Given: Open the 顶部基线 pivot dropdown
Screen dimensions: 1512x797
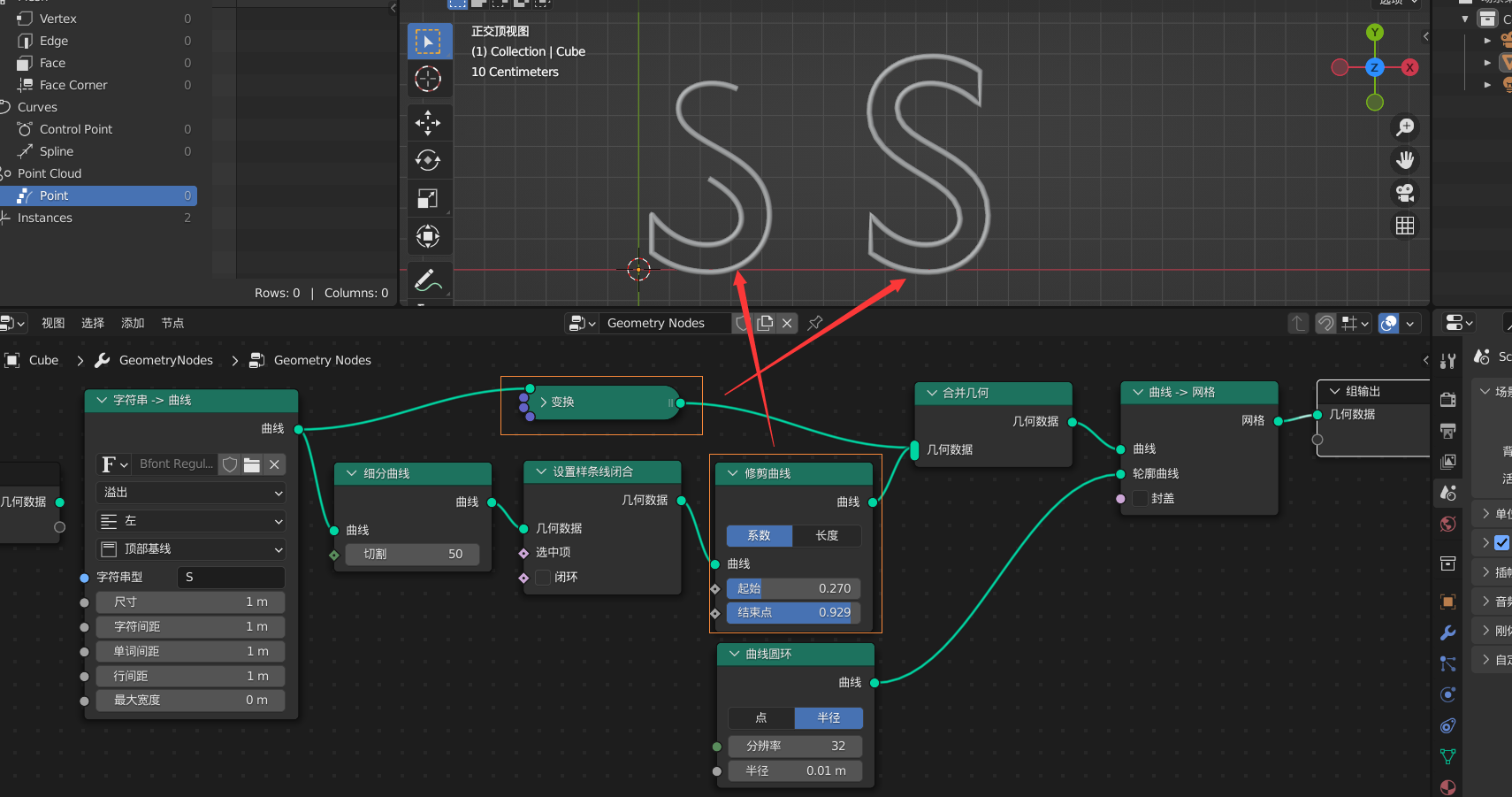Looking at the screenshot, I should pyautogui.click(x=190, y=549).
